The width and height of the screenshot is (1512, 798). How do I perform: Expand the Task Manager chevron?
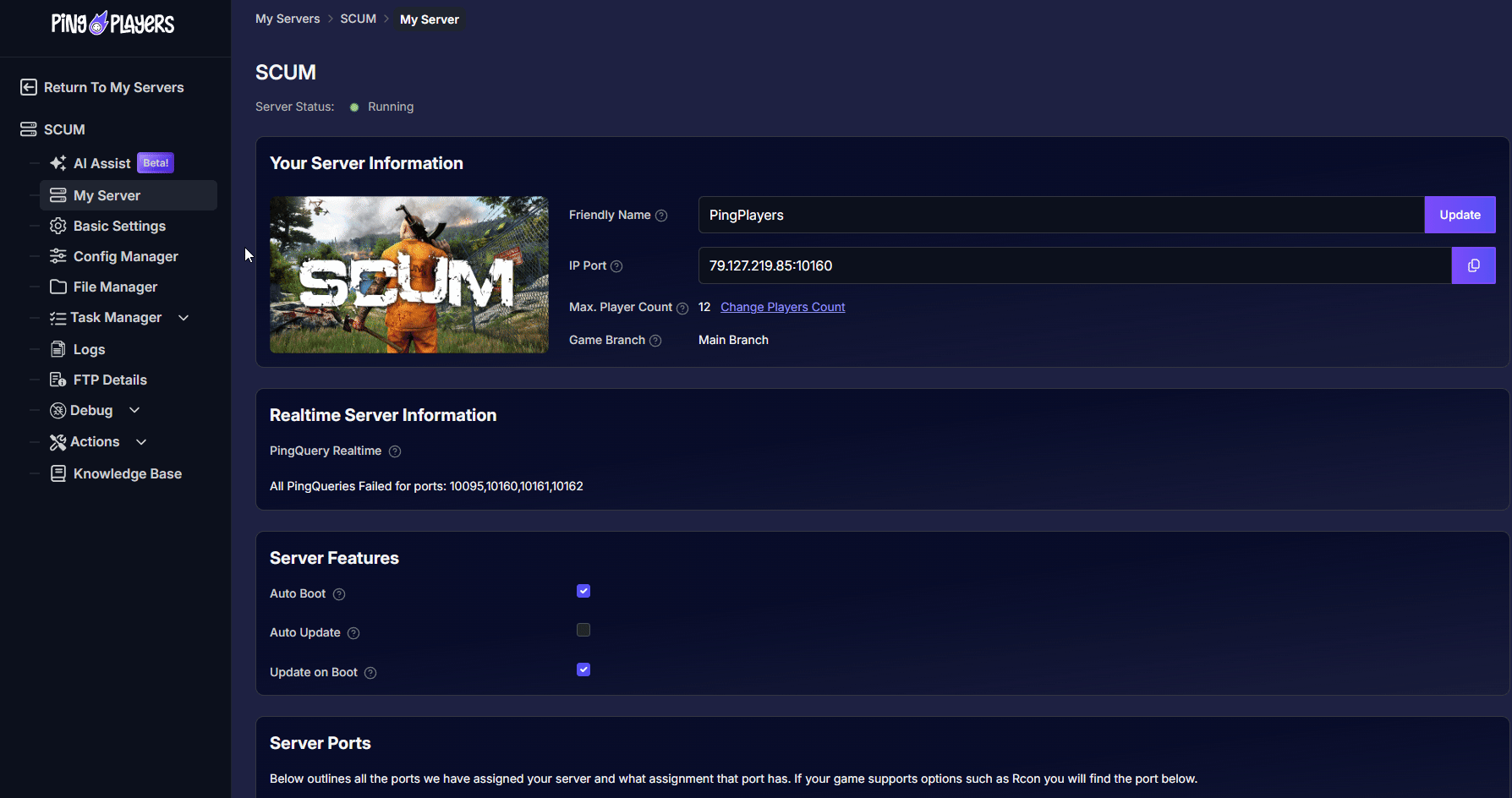(x=184, y=318)
